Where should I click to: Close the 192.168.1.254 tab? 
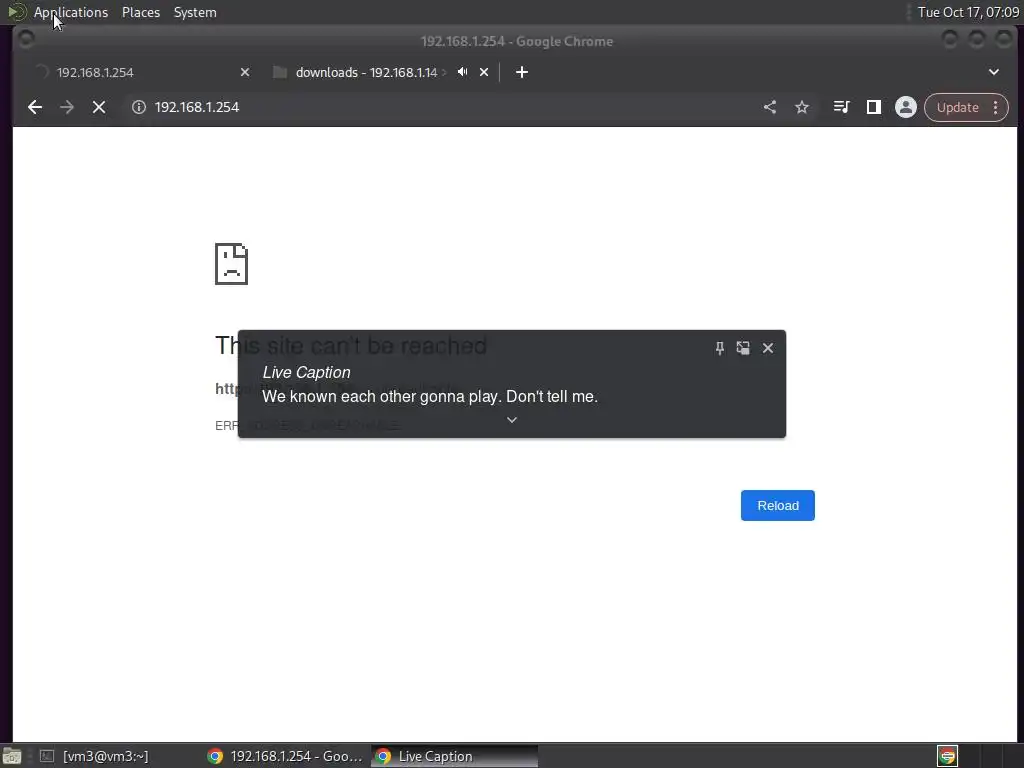[x=245, y=72]
